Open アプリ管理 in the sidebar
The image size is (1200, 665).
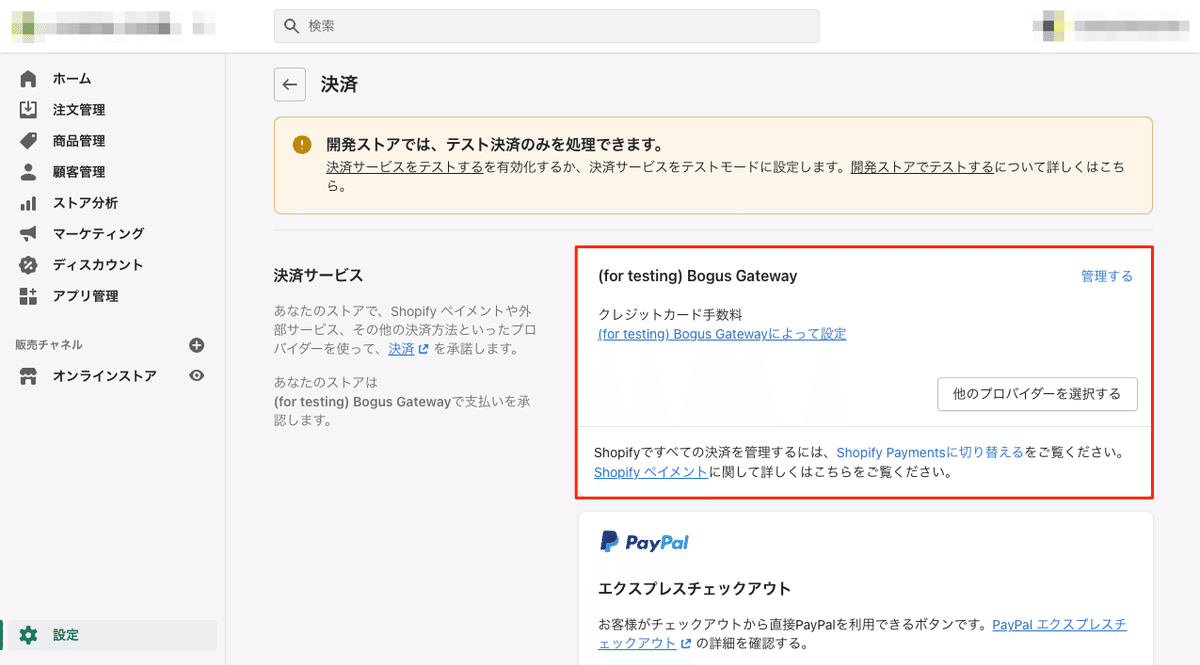[85, 296]
